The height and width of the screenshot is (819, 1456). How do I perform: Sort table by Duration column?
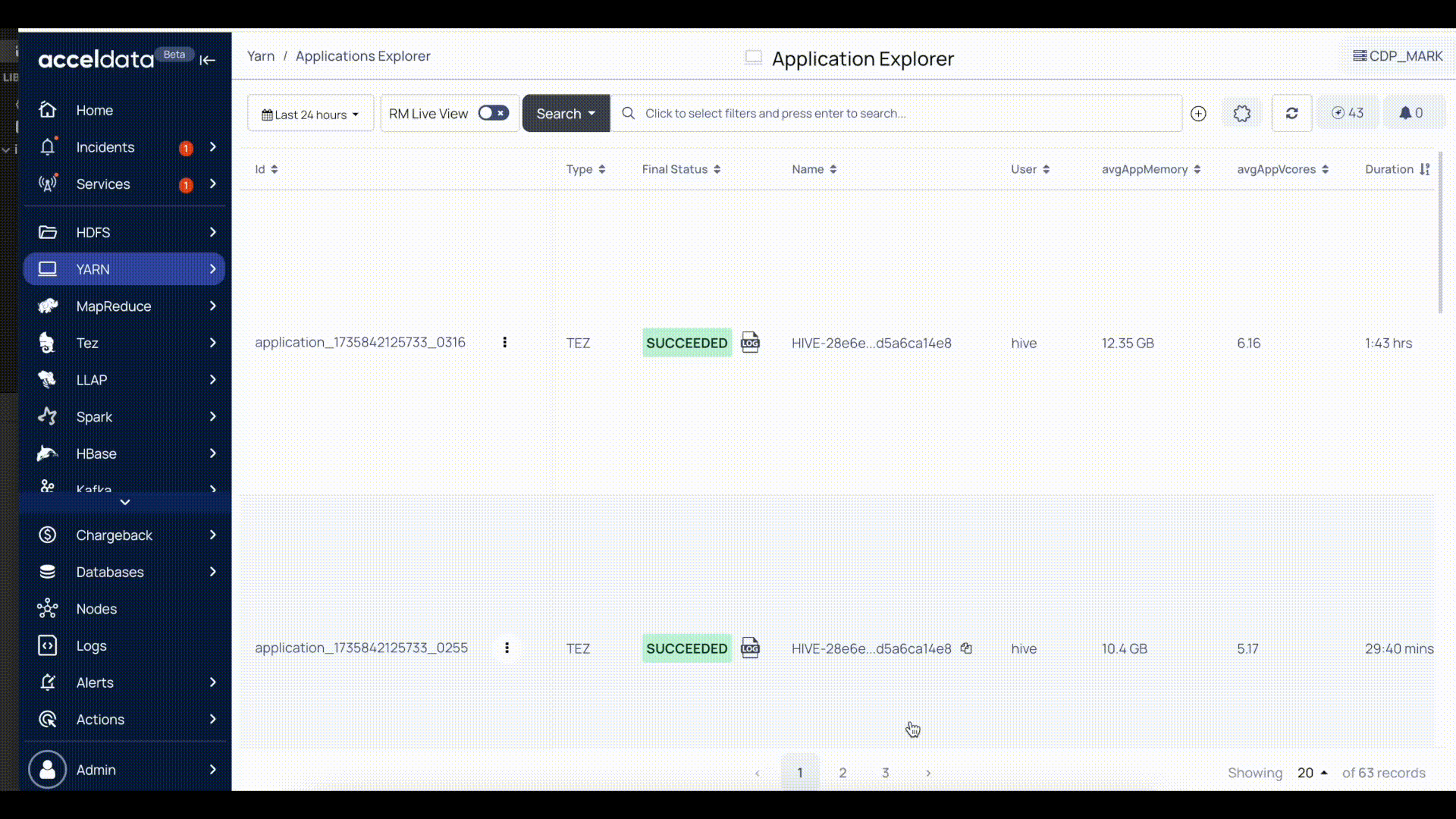coord(1397,169)
